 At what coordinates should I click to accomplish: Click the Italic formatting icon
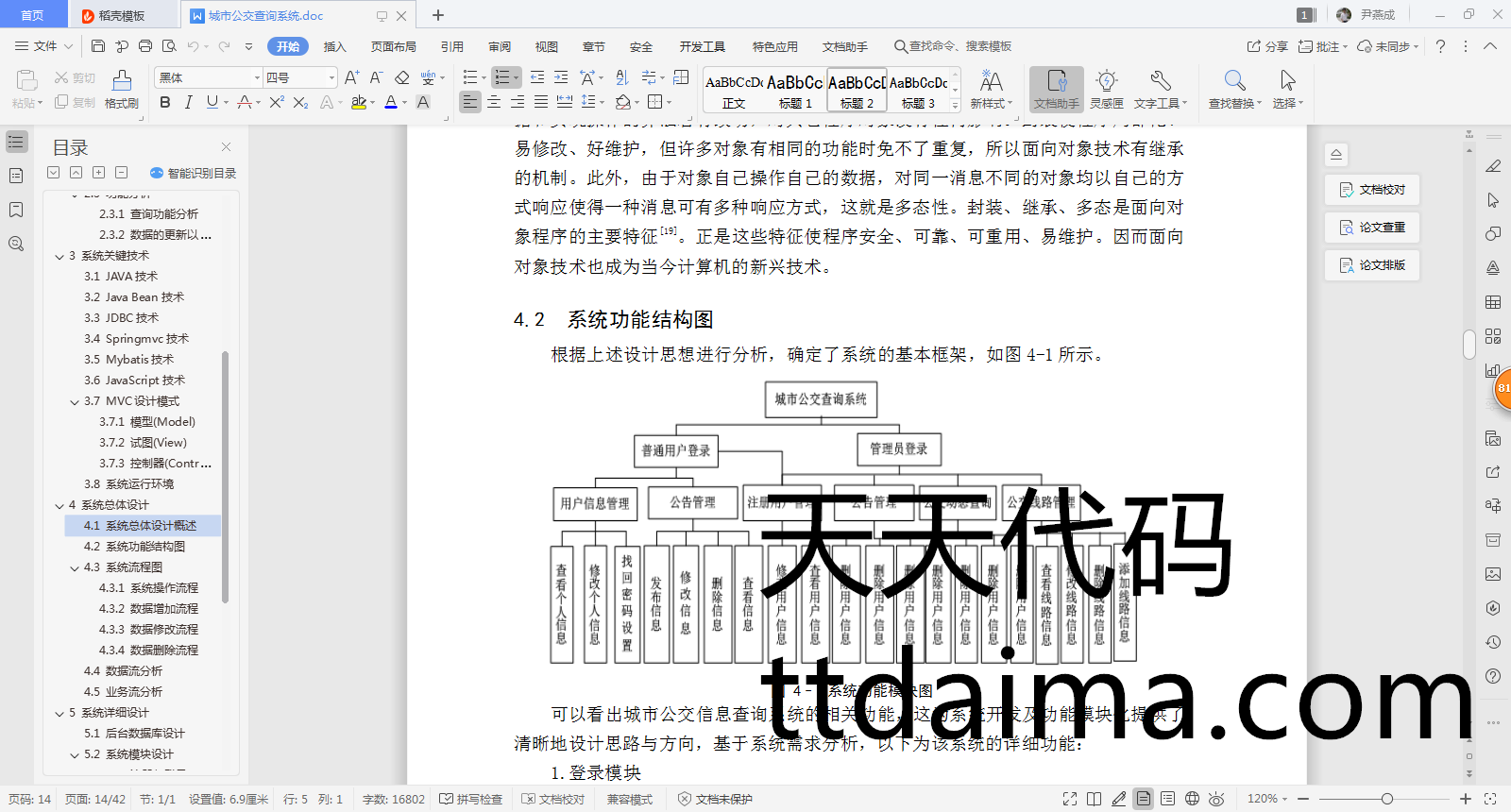[188, 102]
